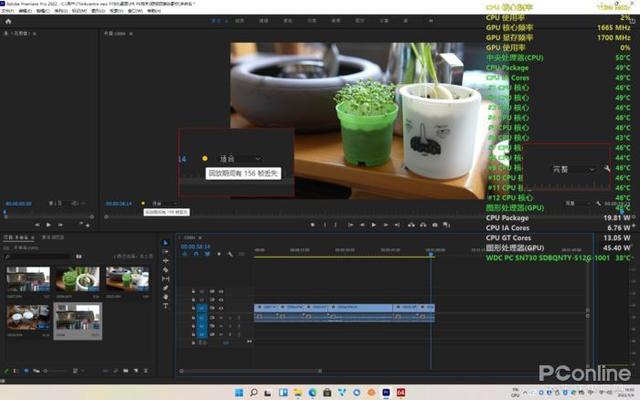This screenshot has width=640, height=400.
Task: Select the Selection tool in the tools panel
Action: pos(165,243)
